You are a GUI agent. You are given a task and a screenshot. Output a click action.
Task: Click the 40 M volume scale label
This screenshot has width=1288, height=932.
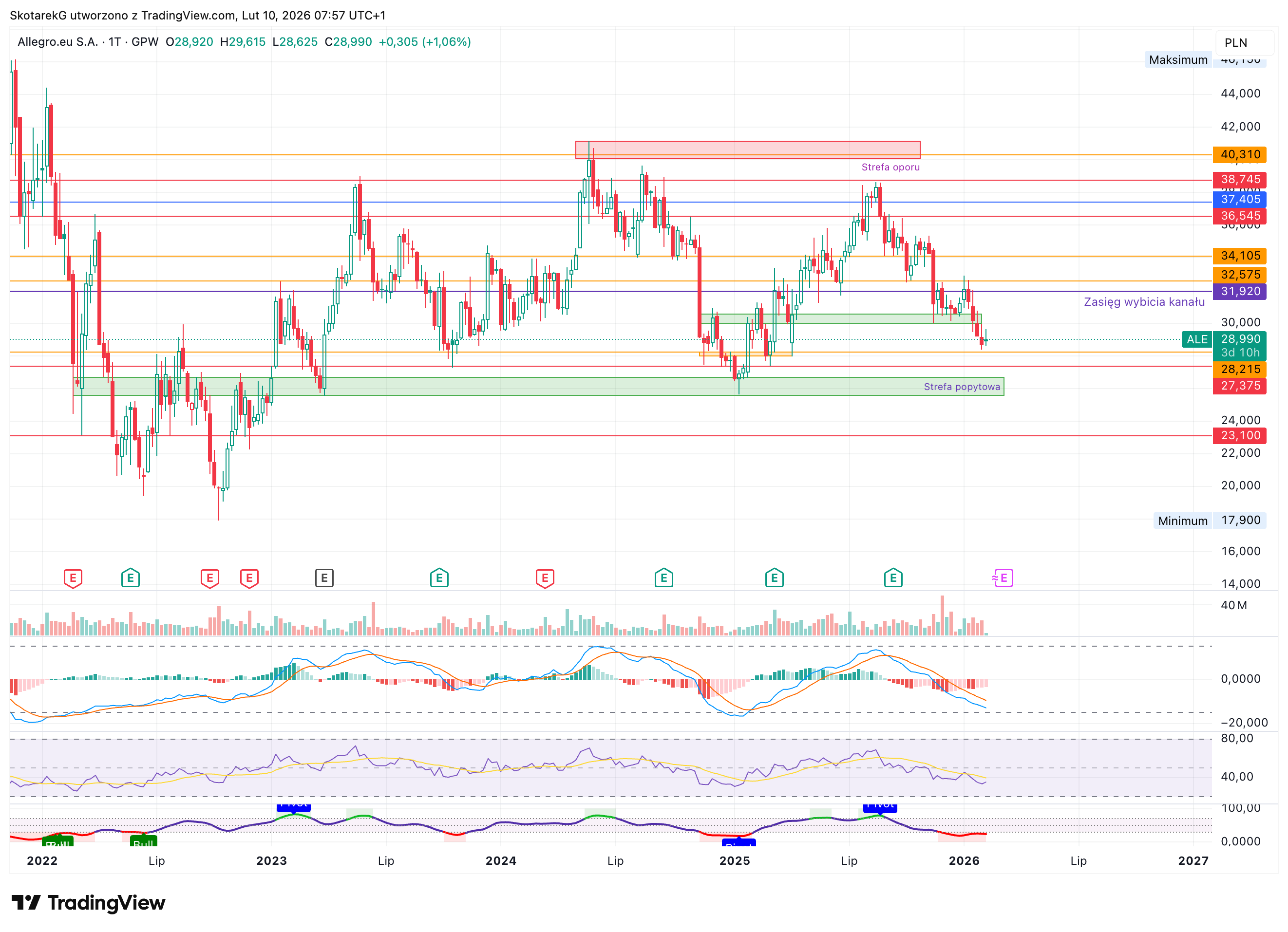[x=1233, y=605]
